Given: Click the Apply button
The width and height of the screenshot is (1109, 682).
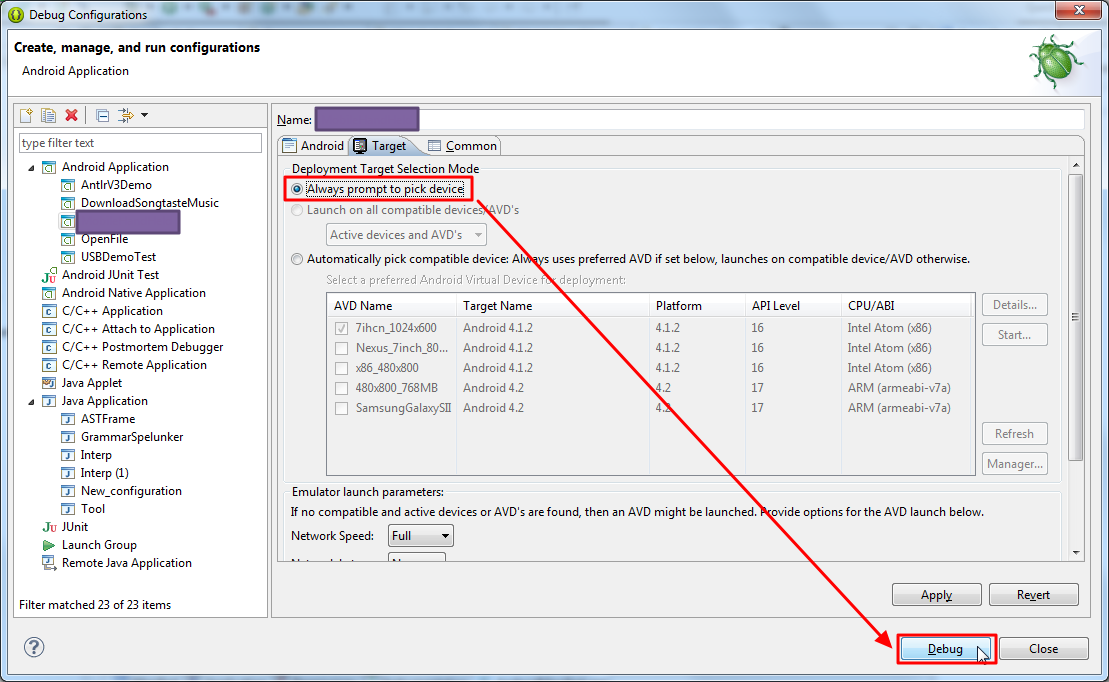Looking at the screenshot, I should pyautogui.click(x=936, y=595).
